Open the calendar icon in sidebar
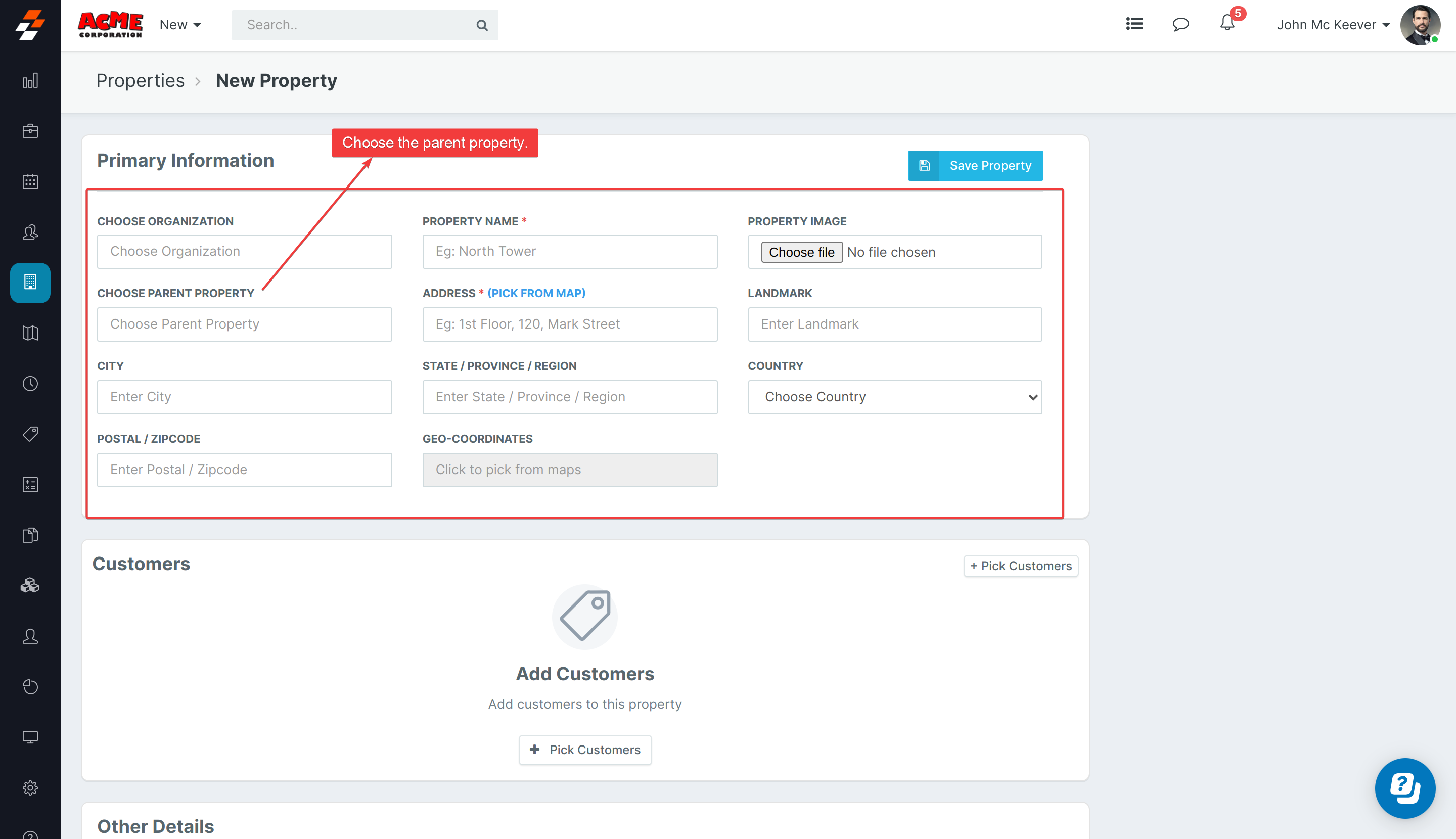1456x839 pixels. tap(30, 181)
